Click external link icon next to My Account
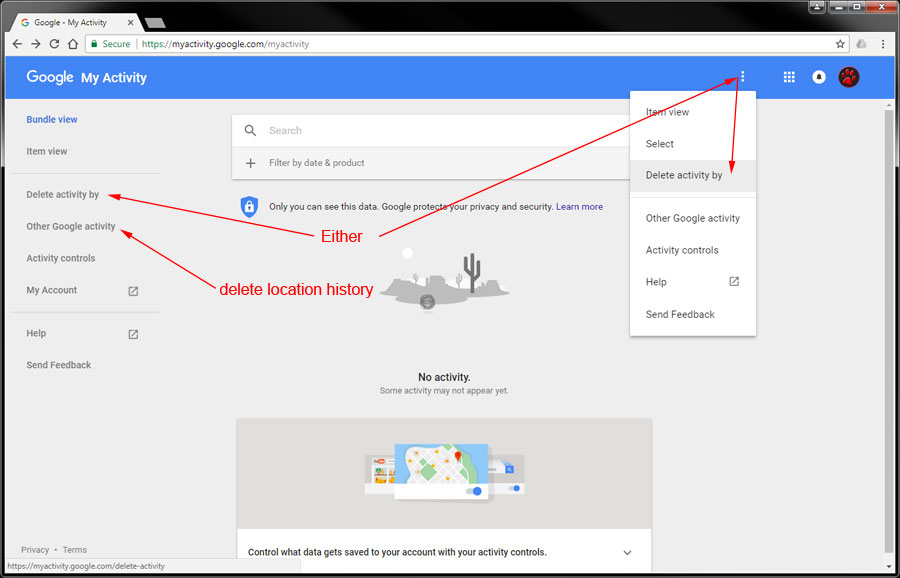Image resolution: width=900 pixels, height=578 pixels. click(x=133, y=291)
